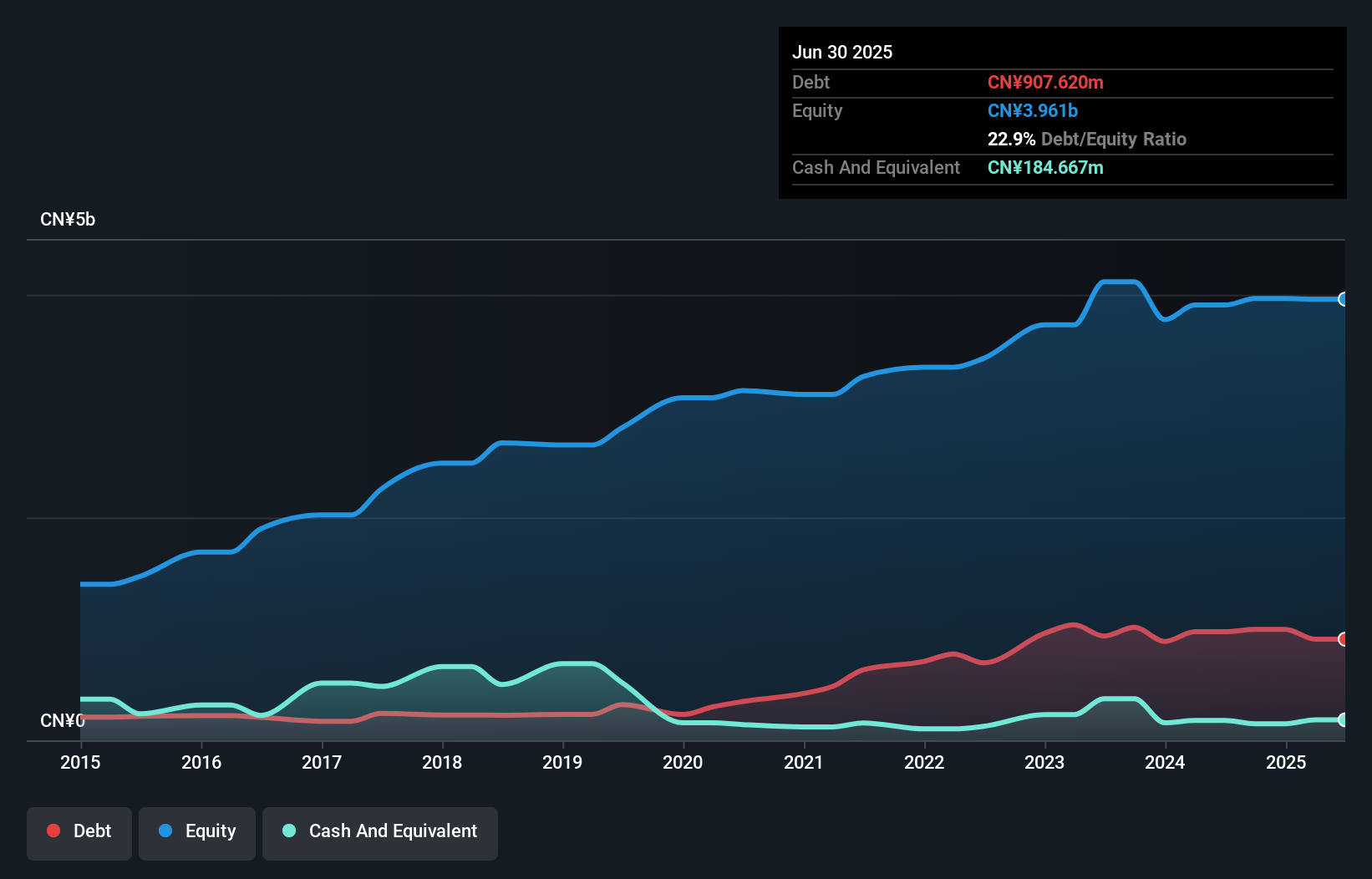This screenshot has height=879, width=1372.
Task: Select the 22.9% Debt/Equity Ratio text
Action: click(x=1087, y=140)
